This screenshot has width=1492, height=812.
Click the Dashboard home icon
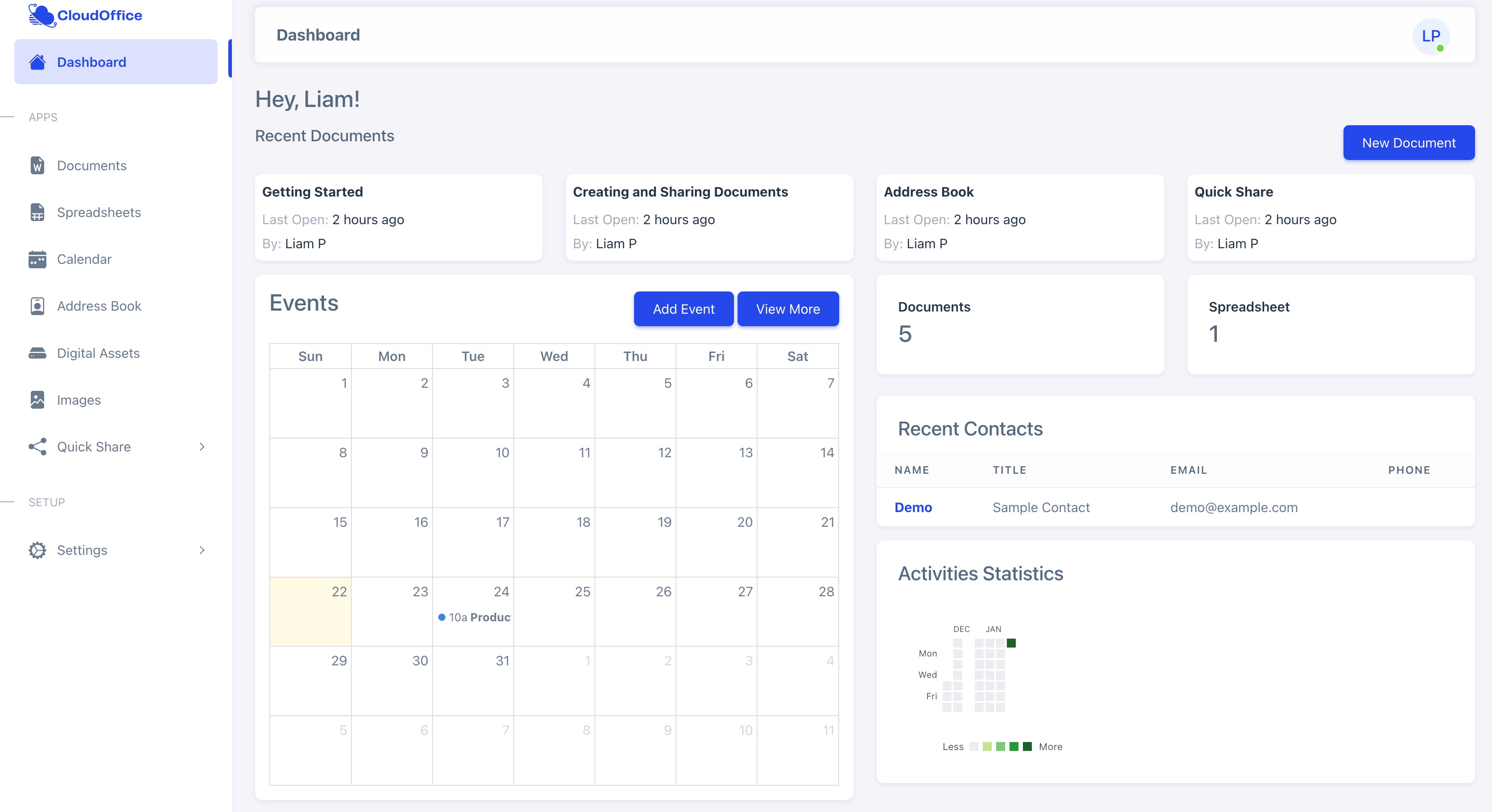coord(37,62)
